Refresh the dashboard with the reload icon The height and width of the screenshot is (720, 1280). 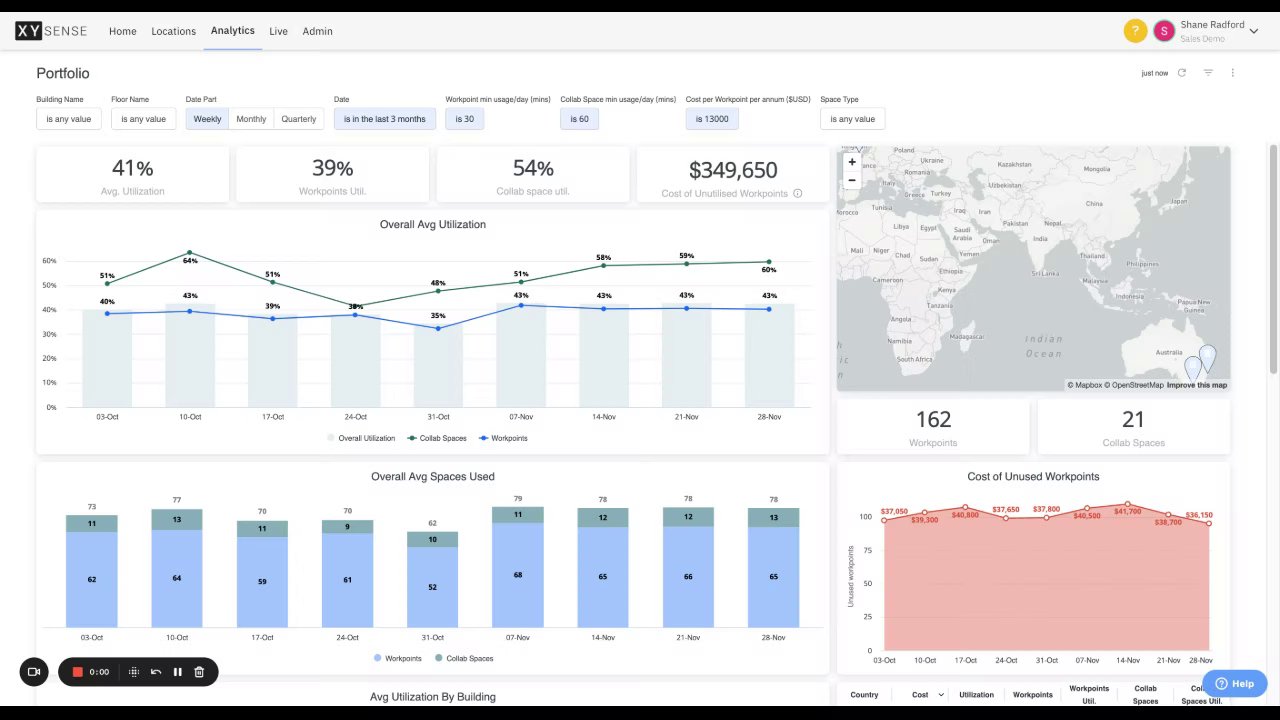click(1182, 73)
